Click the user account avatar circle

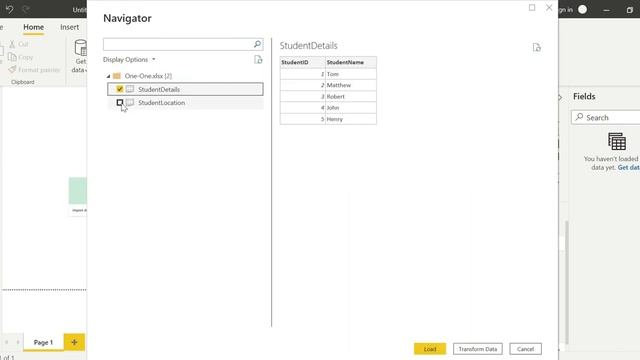(582, 9)
